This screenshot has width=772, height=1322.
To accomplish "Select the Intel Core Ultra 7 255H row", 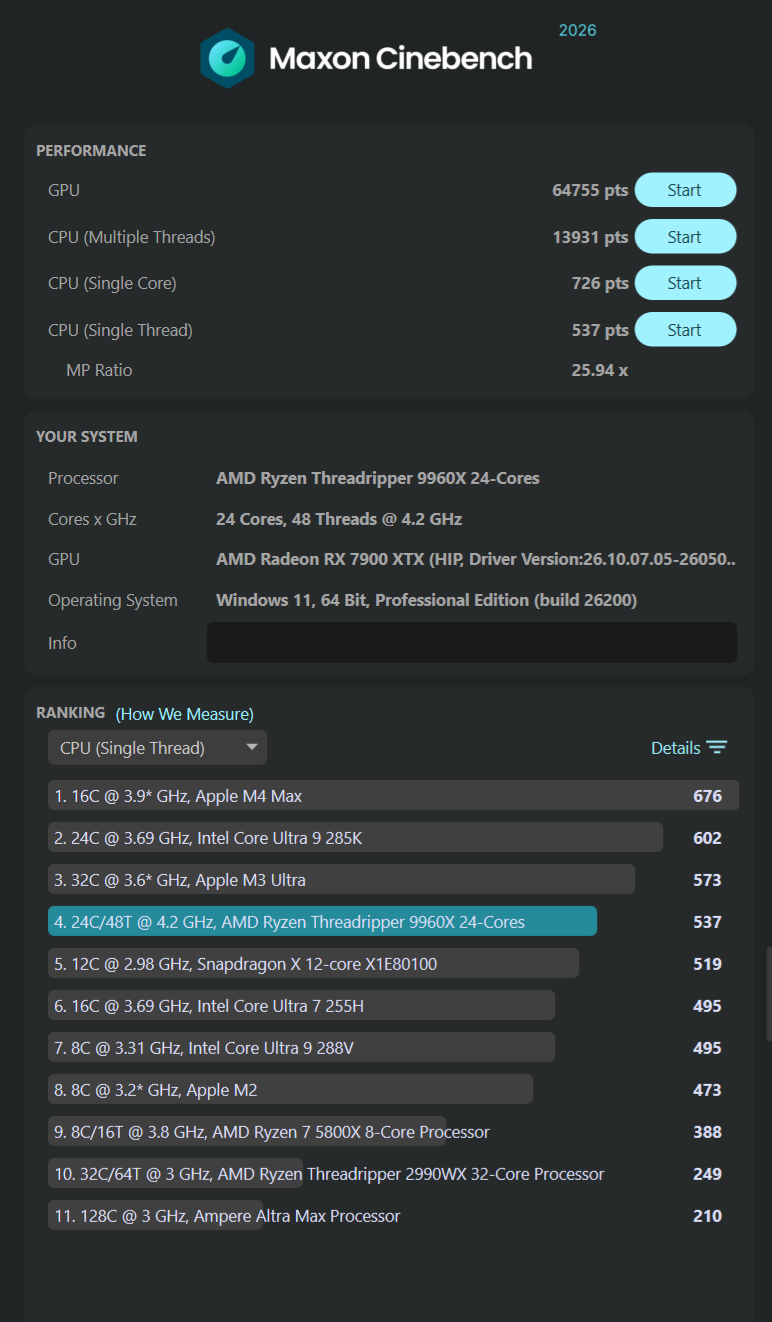I will (393, 1006).
